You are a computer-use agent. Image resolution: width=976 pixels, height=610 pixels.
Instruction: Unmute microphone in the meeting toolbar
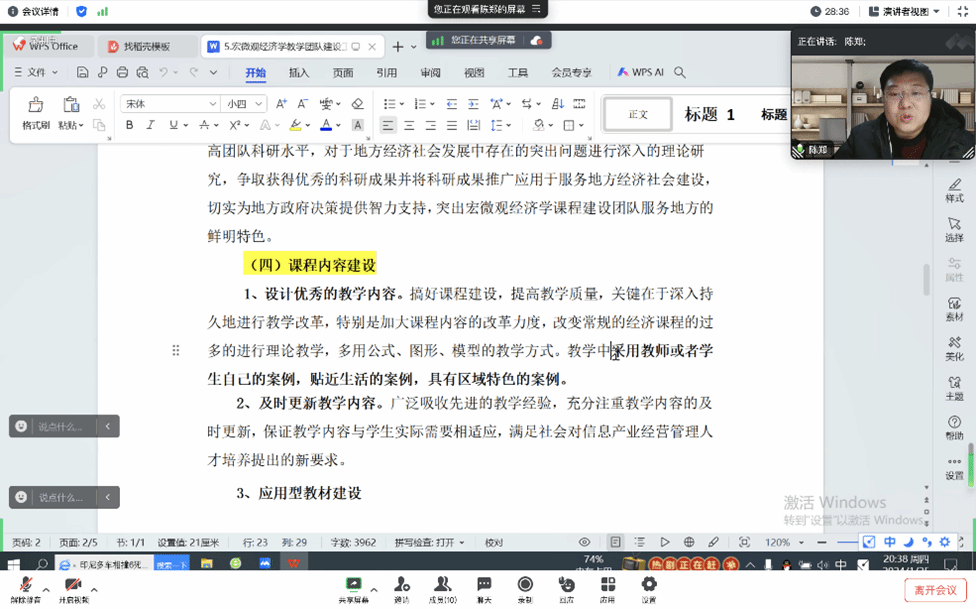click(x=26, y=588)
